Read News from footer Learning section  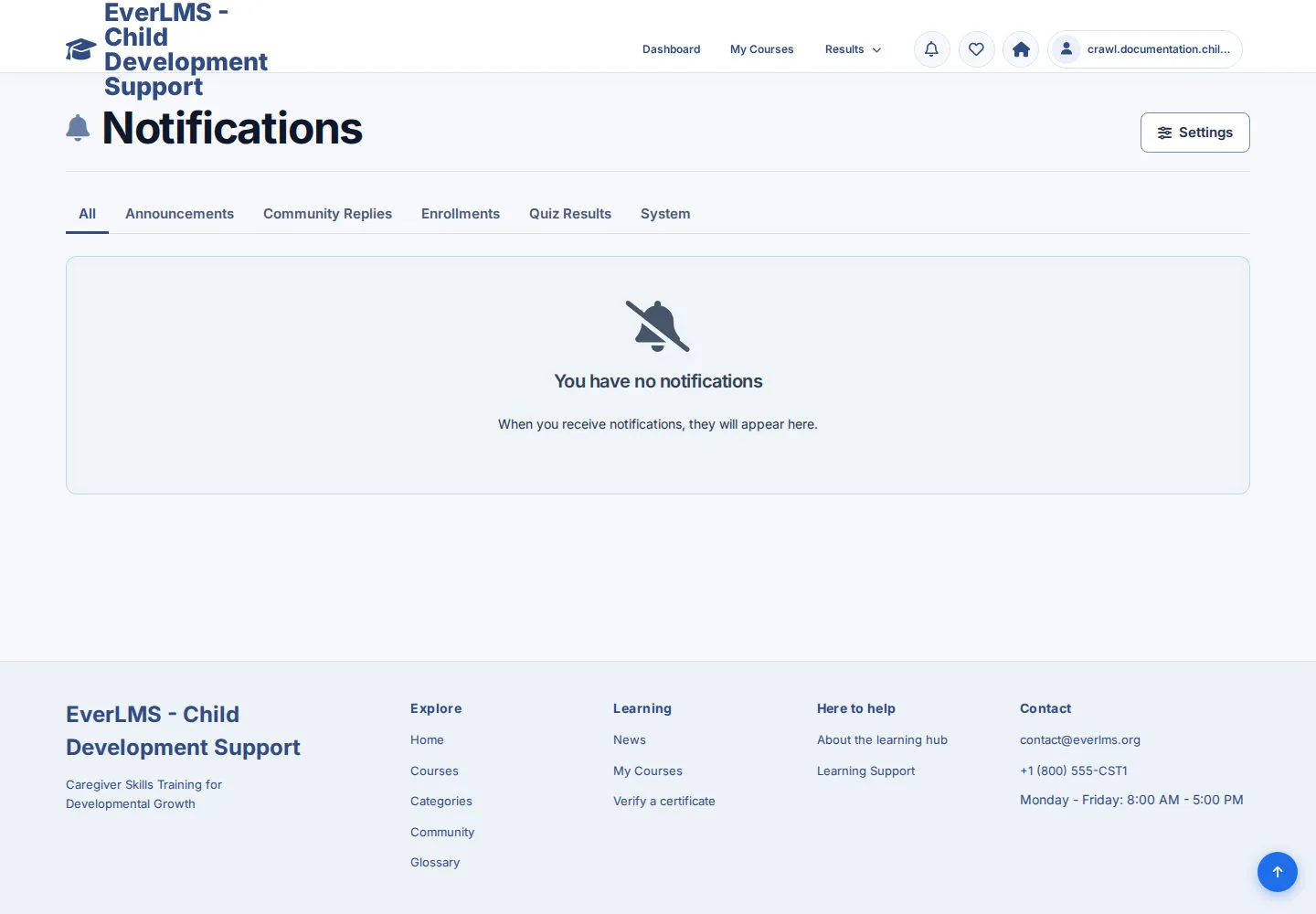630,740
